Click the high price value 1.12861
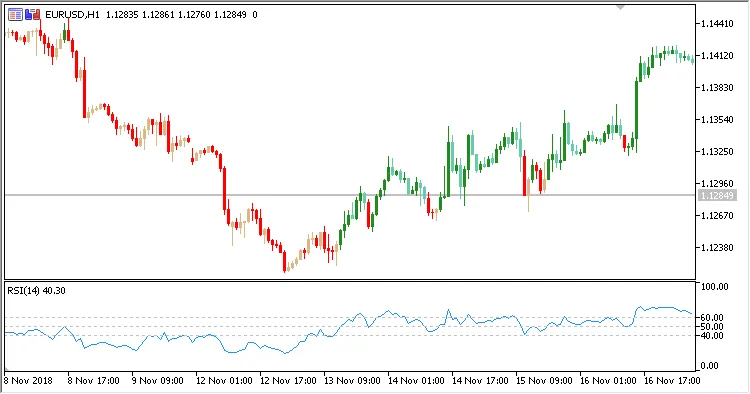 (158, 15)
